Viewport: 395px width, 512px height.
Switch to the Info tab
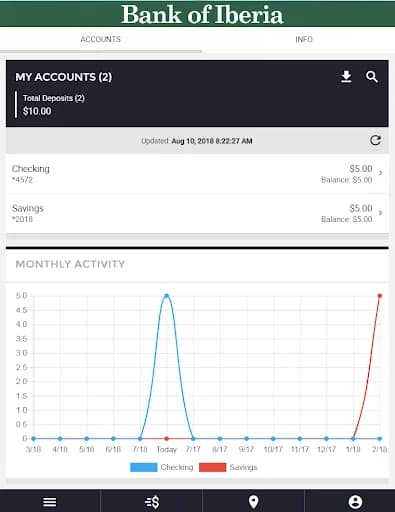click(304, 39)
